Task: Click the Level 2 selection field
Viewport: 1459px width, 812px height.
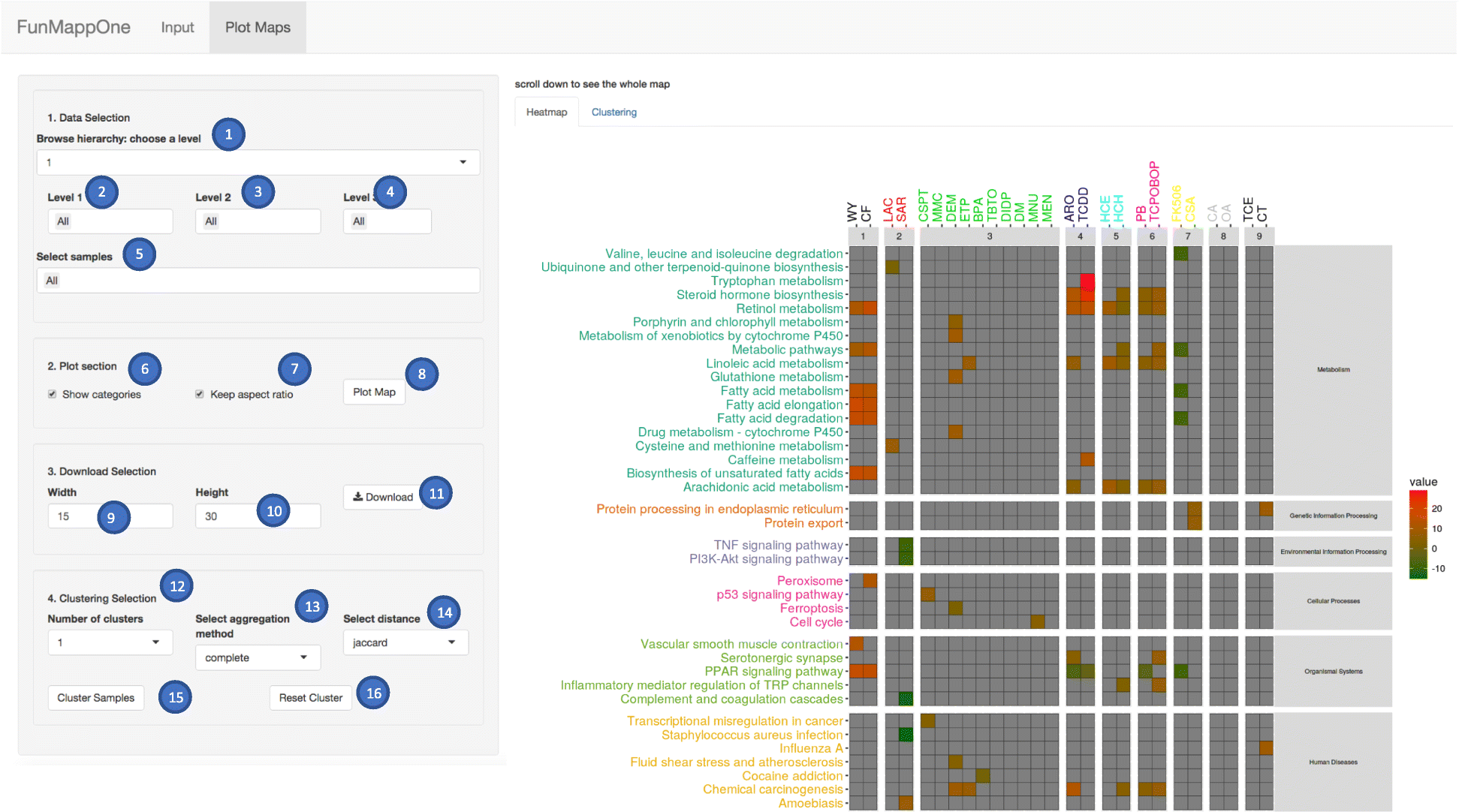Action: 258,221
